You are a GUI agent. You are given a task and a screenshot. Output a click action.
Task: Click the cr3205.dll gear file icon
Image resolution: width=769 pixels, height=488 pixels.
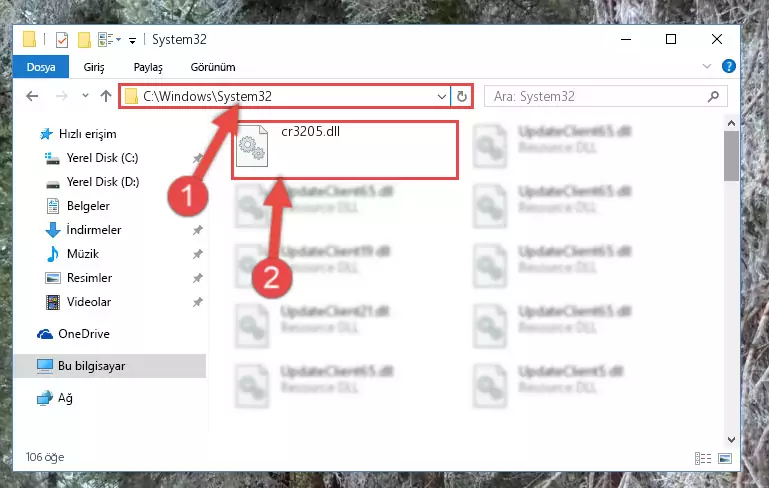pyautogui.click(x=252, y=146)
